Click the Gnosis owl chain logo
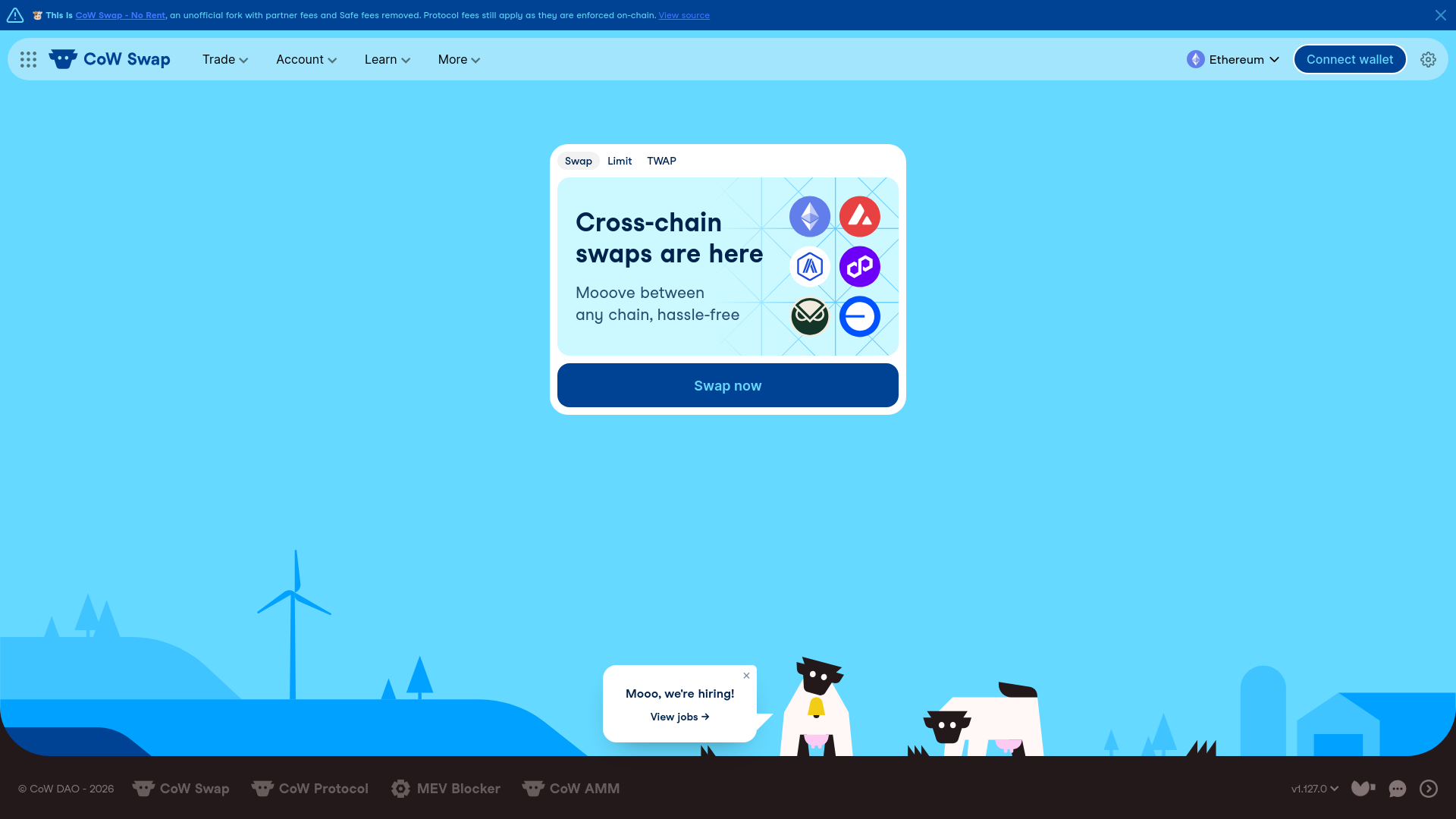Image resolution: width=1456 pixels, height=819 pixels. tap(810, 316)
